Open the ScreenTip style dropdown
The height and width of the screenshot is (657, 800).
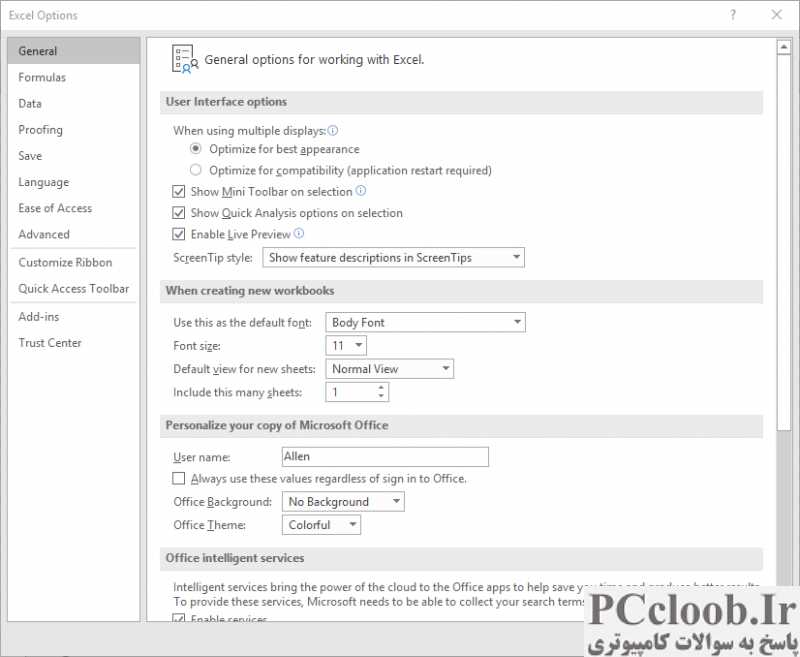pyautogui.click(x=393, y=258)
